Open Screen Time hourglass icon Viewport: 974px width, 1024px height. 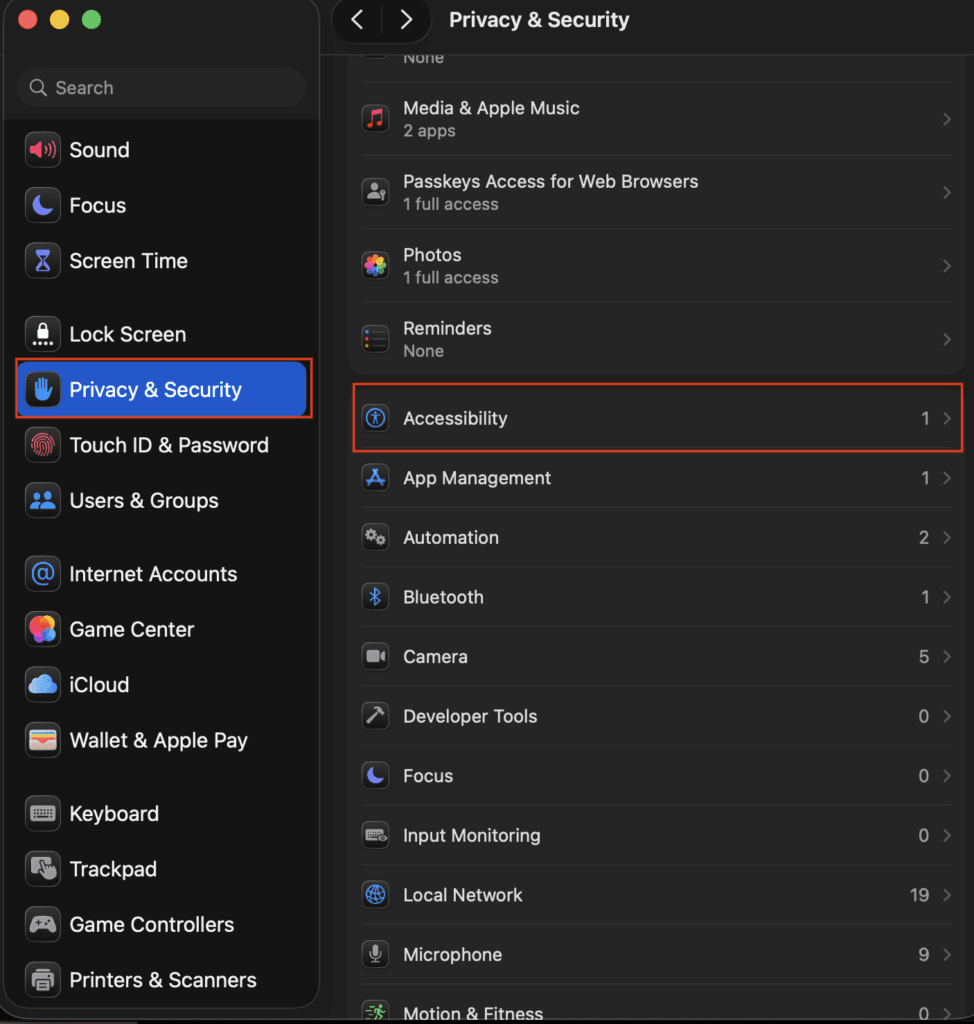42,261
